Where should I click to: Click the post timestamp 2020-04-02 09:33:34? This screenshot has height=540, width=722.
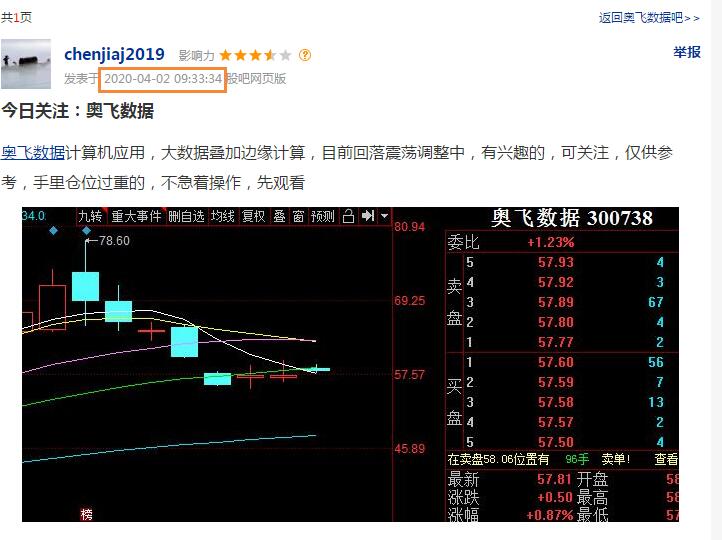(163, 79)
